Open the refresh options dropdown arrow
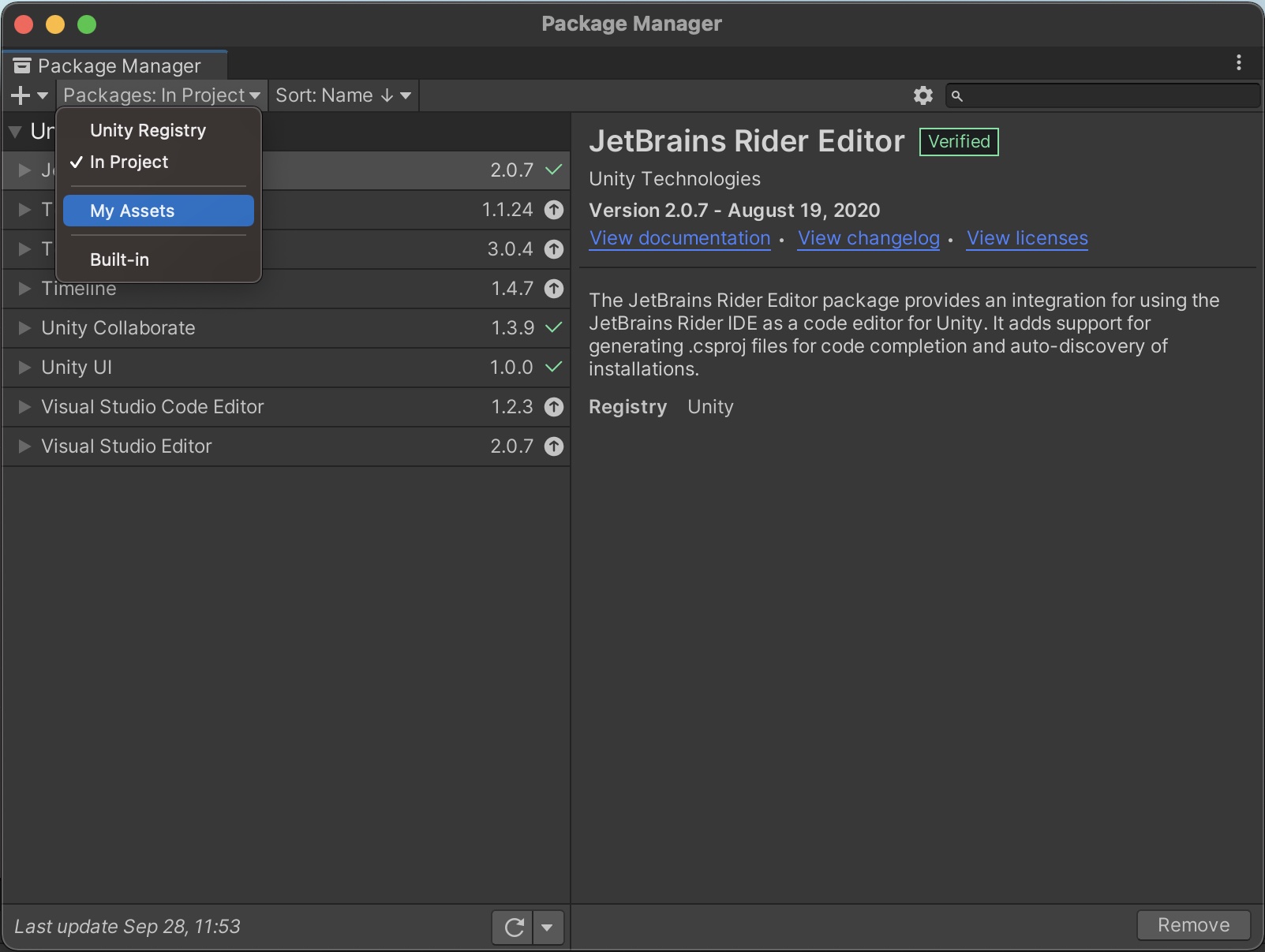The image size is (1265, 952). [x=548, y=928]
